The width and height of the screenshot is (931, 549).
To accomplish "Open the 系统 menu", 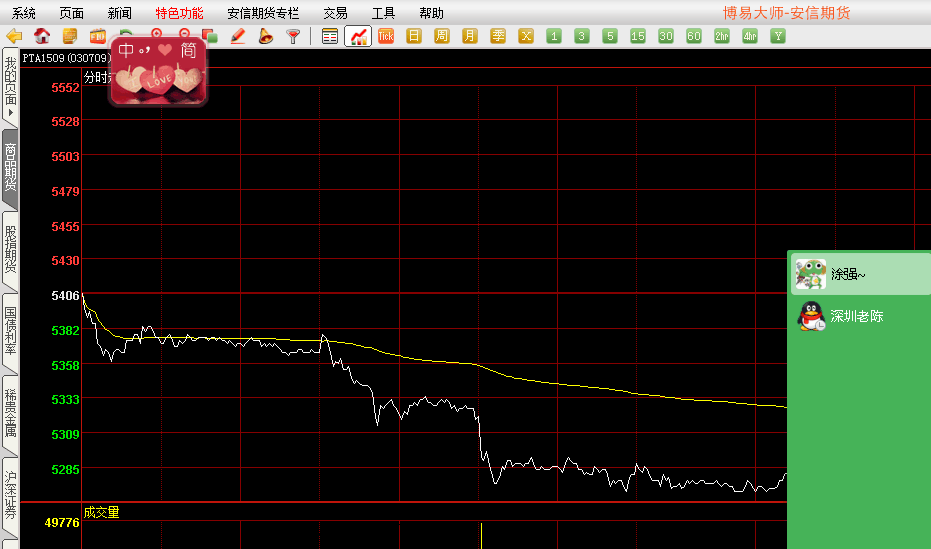I will tap(24, 13).
